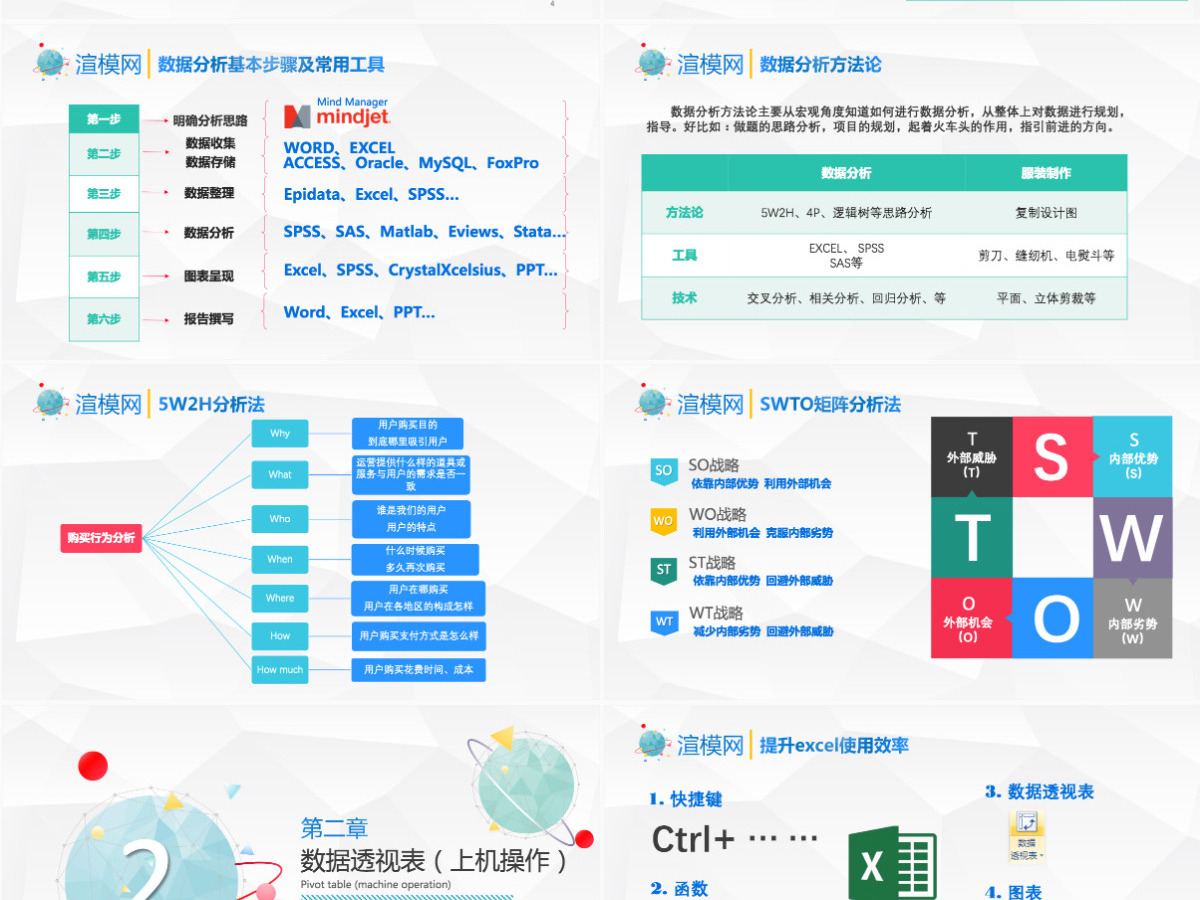Click the big blue O tile
Image resolution: width=1200 pixels, height=900 pixels.
pyautogui.click(x=1052, y=618)
